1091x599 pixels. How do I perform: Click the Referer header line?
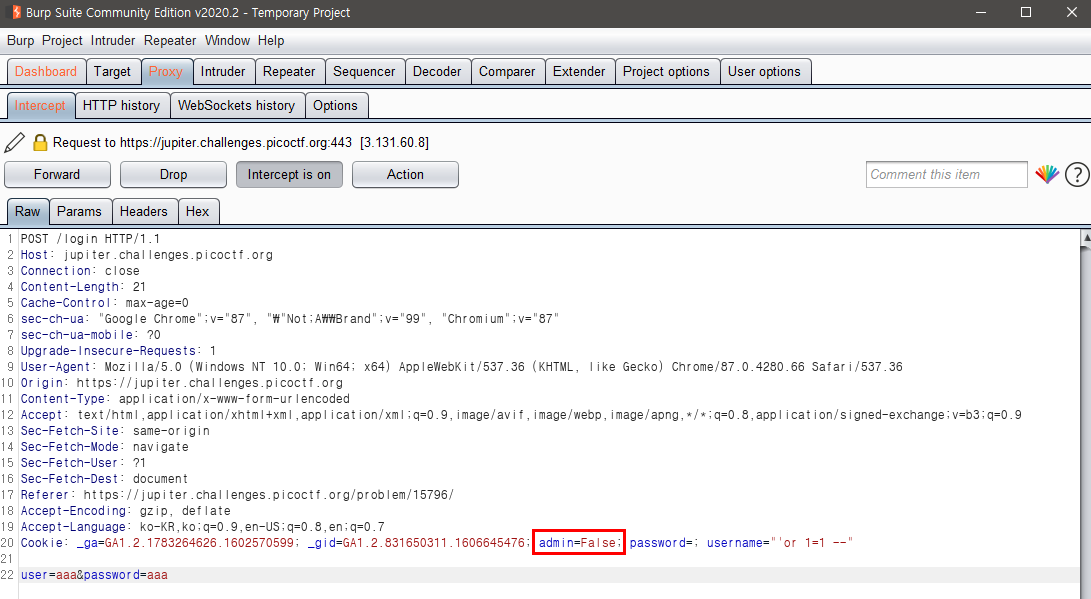(x=237, y=495)
